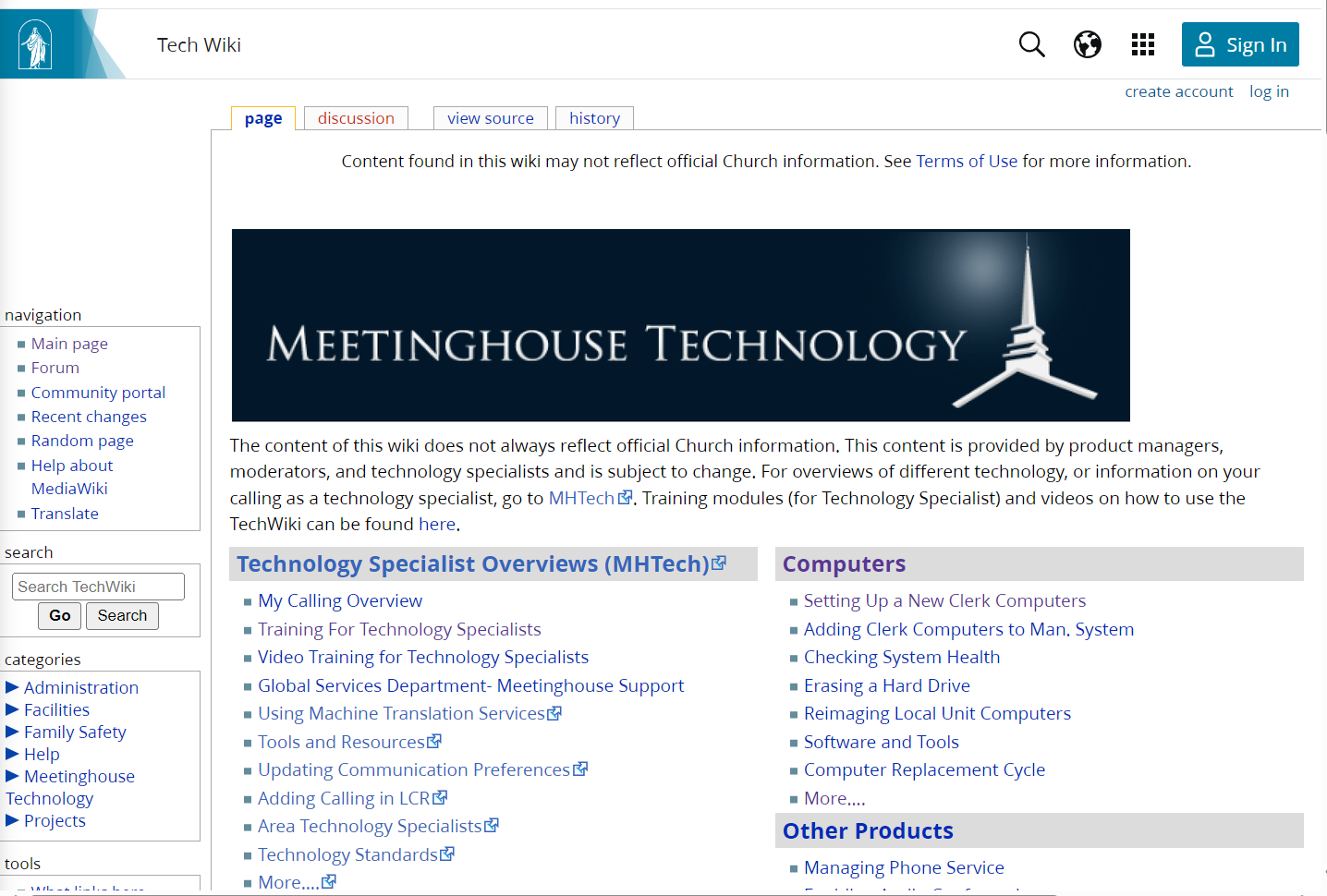Viewport: 1327px width, 896px height.
Task: Expand the Family Safety category arrow
Action: click(x=12, y=731)
